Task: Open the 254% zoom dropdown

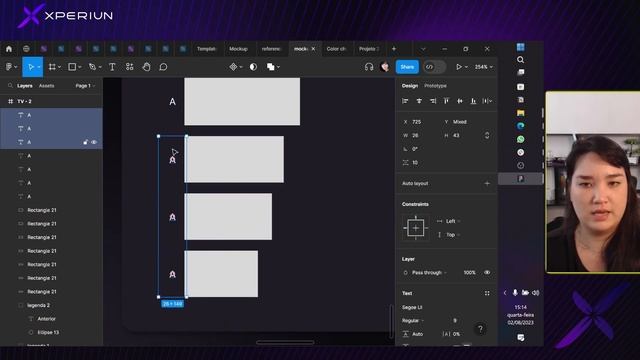Action: tap(484, 67)
